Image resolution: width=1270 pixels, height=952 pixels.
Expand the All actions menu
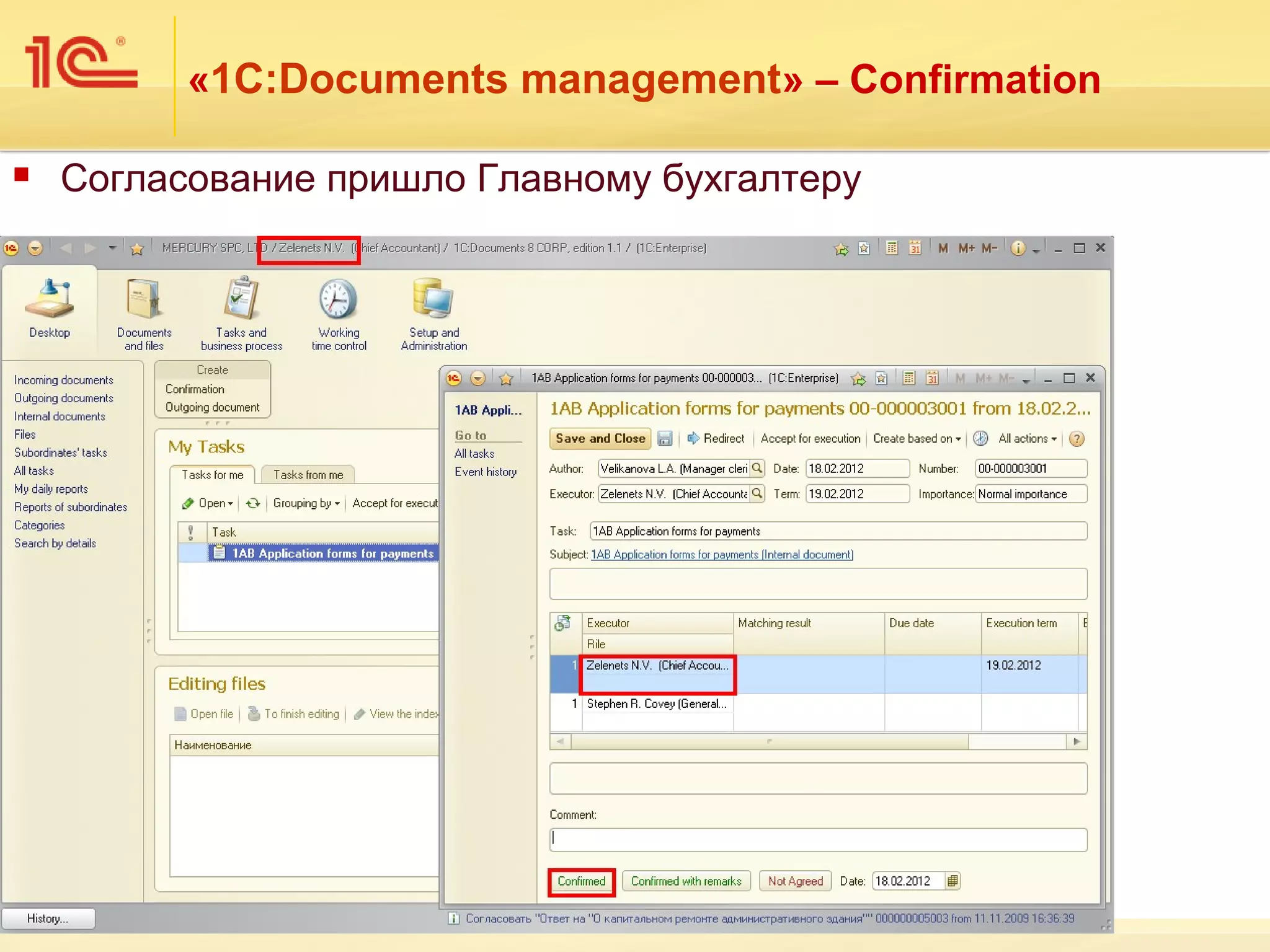pyautogui.click(x=1028, y=439)
